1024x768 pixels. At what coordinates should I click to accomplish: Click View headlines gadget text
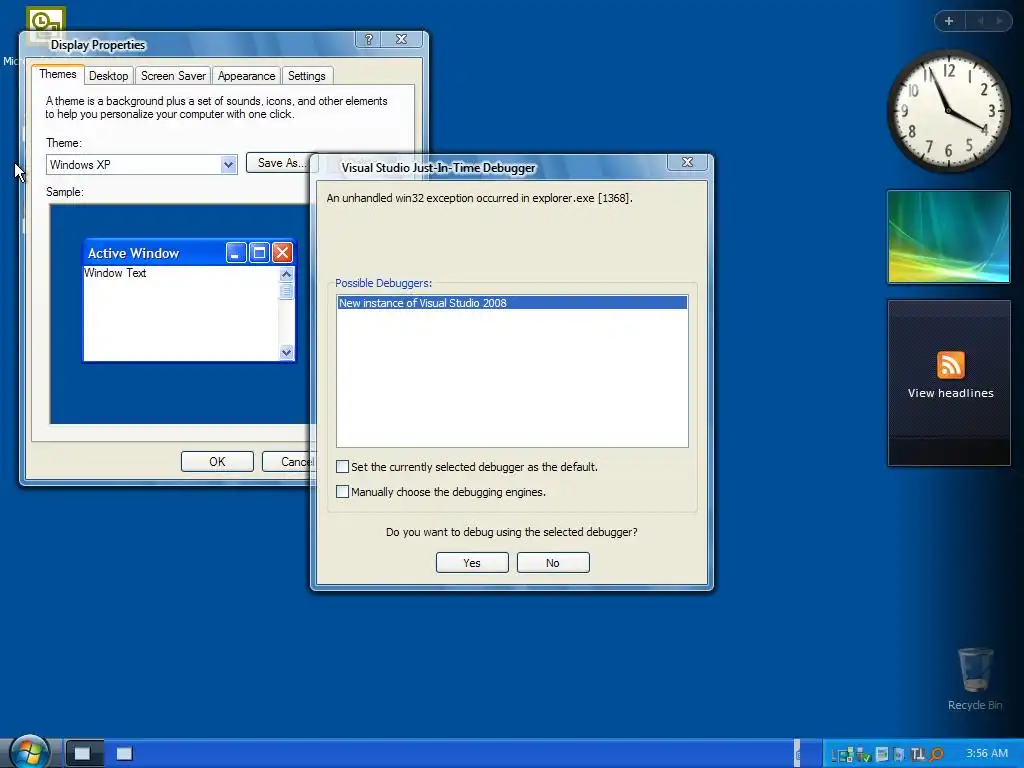click(x=950, y=393)
